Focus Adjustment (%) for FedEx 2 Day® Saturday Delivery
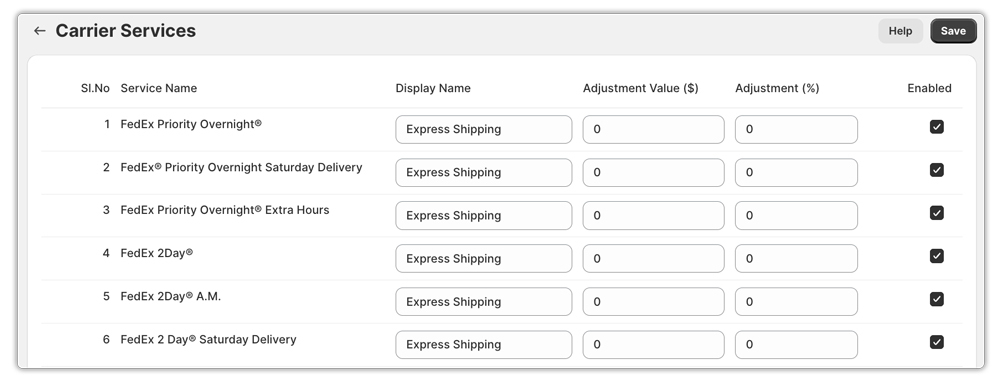1000x383 pixels. tap(796, 345)
